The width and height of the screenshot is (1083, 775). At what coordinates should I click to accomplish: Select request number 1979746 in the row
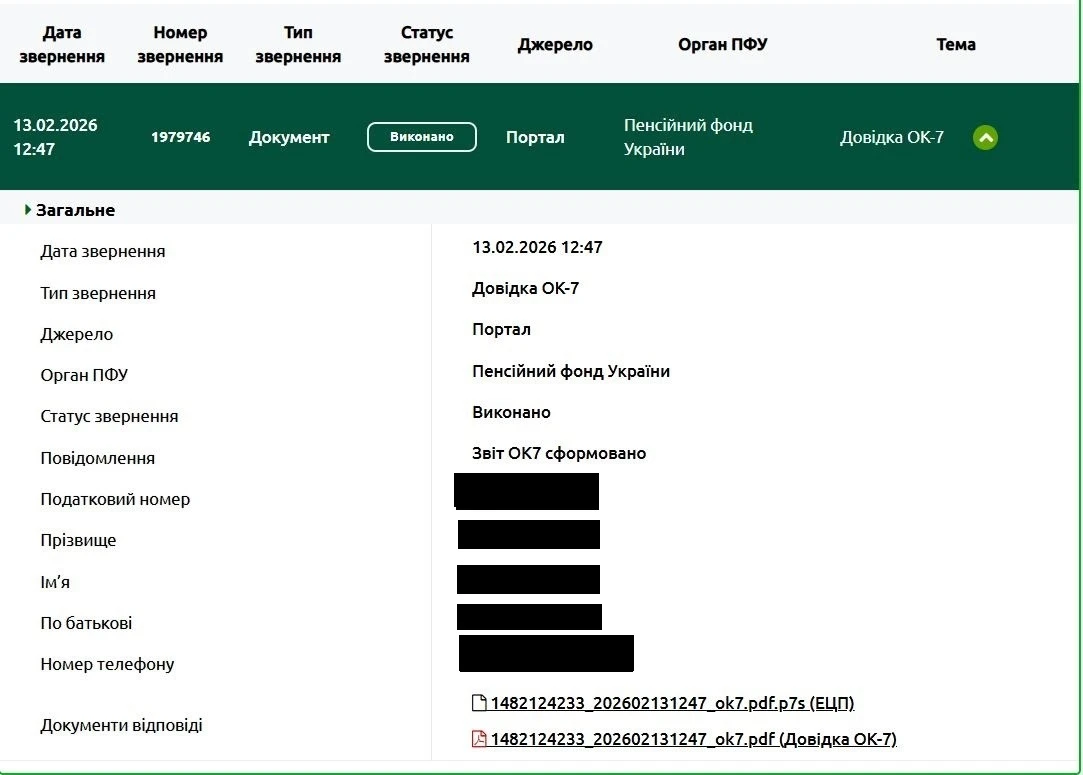(181, 137)
